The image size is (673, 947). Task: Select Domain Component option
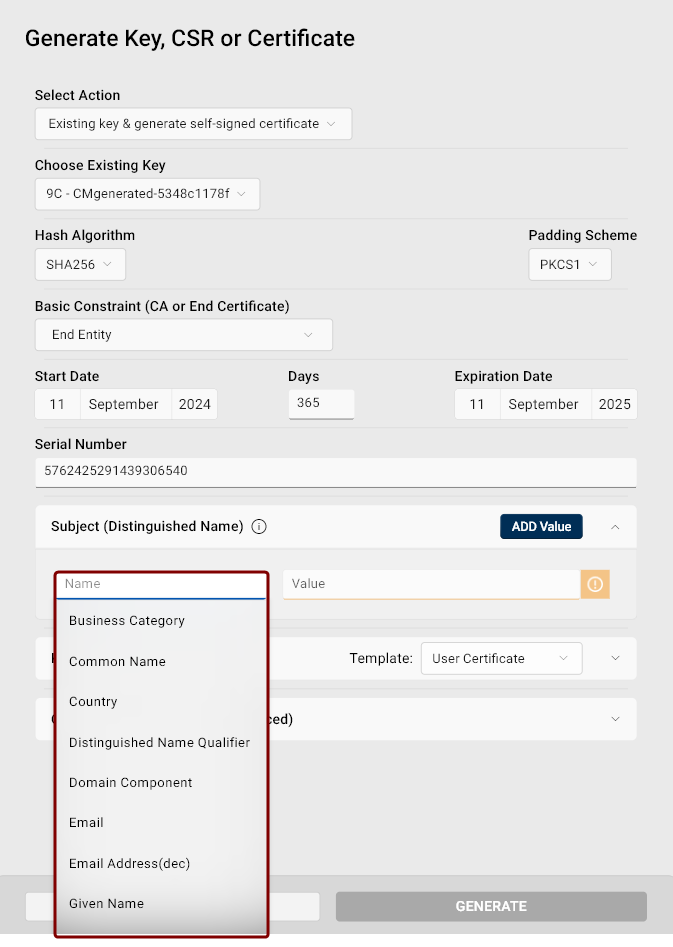click(161, 783)
